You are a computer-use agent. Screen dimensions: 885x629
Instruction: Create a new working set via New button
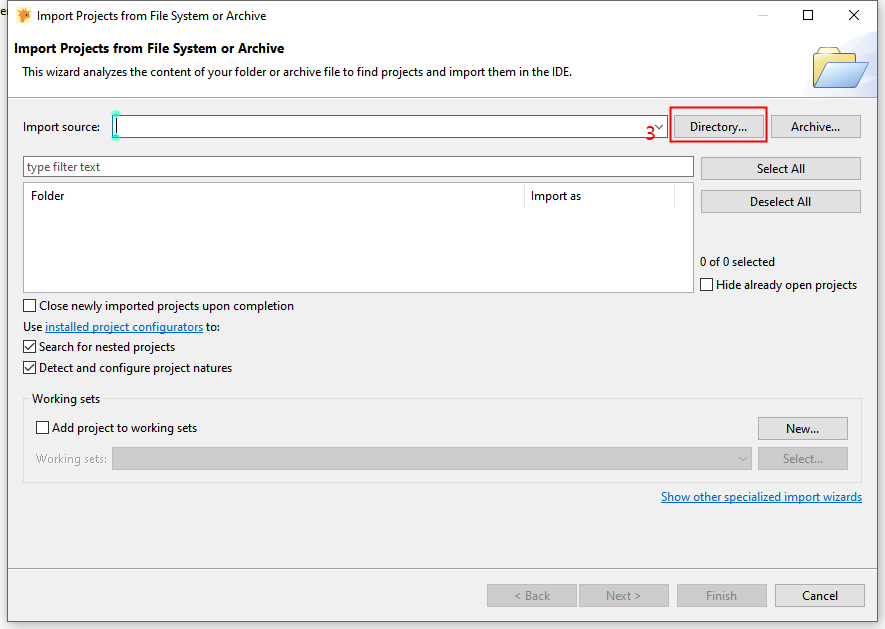click(802, 428)
